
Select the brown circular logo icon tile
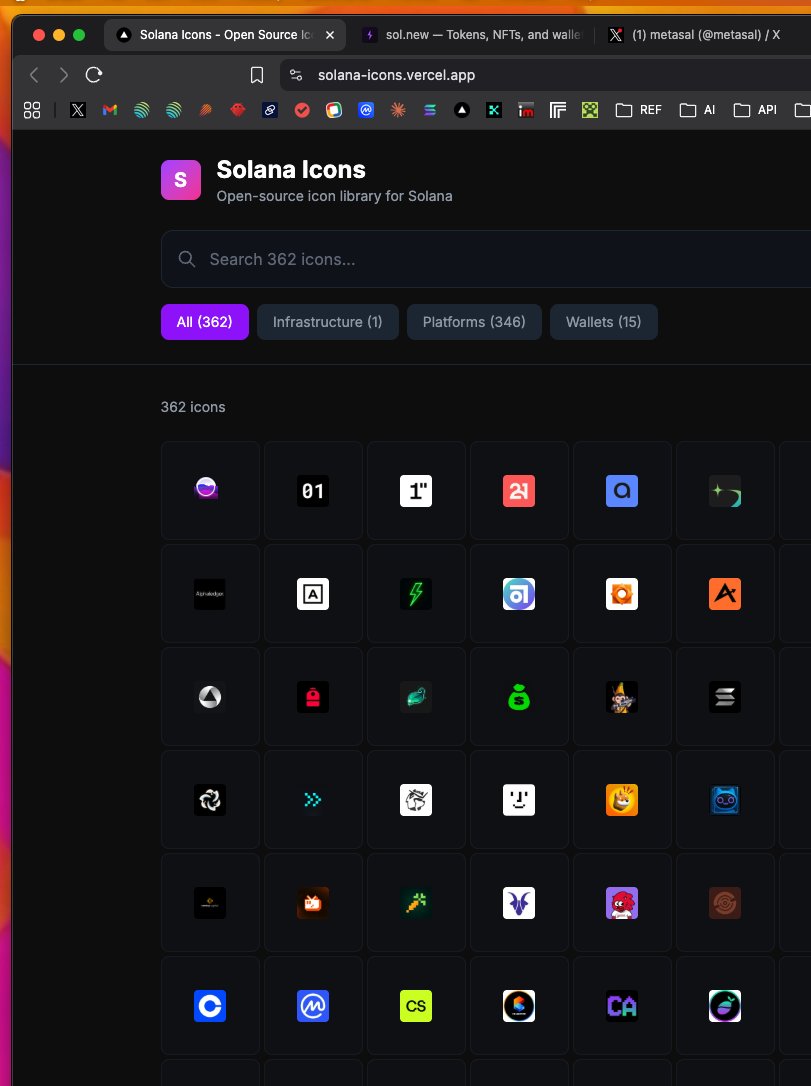725,902
